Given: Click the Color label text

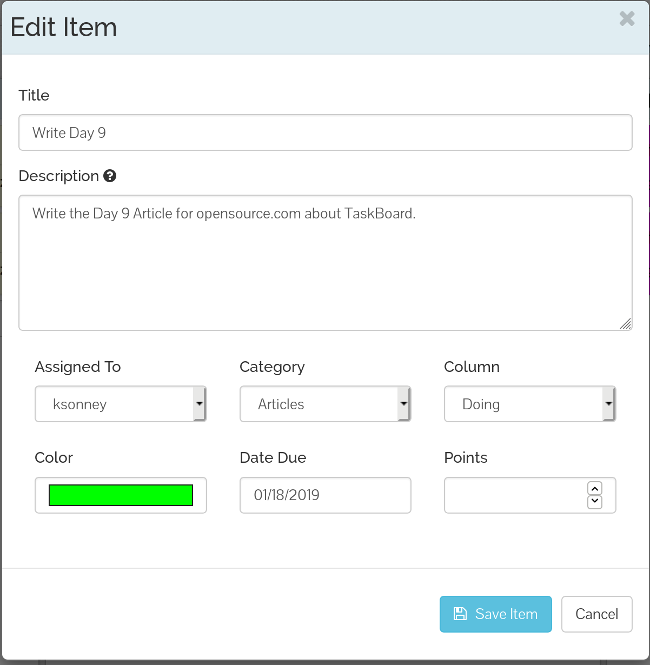Looking at the screenshot, I should (54, 458).
